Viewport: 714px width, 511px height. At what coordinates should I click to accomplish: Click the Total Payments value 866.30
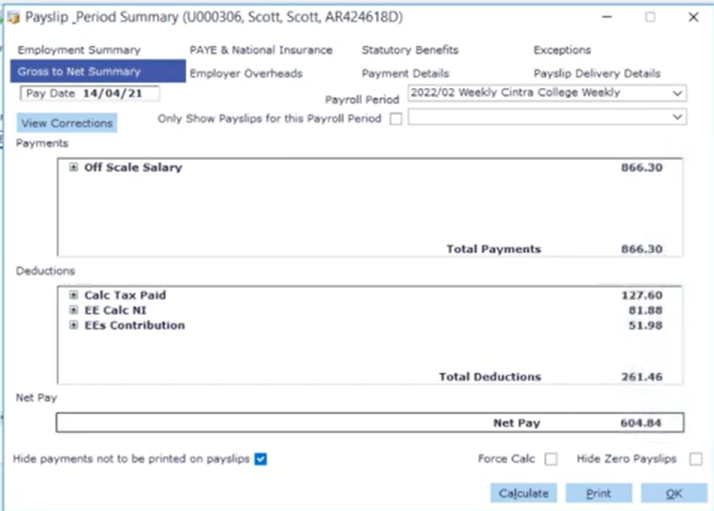coord(642,249)
